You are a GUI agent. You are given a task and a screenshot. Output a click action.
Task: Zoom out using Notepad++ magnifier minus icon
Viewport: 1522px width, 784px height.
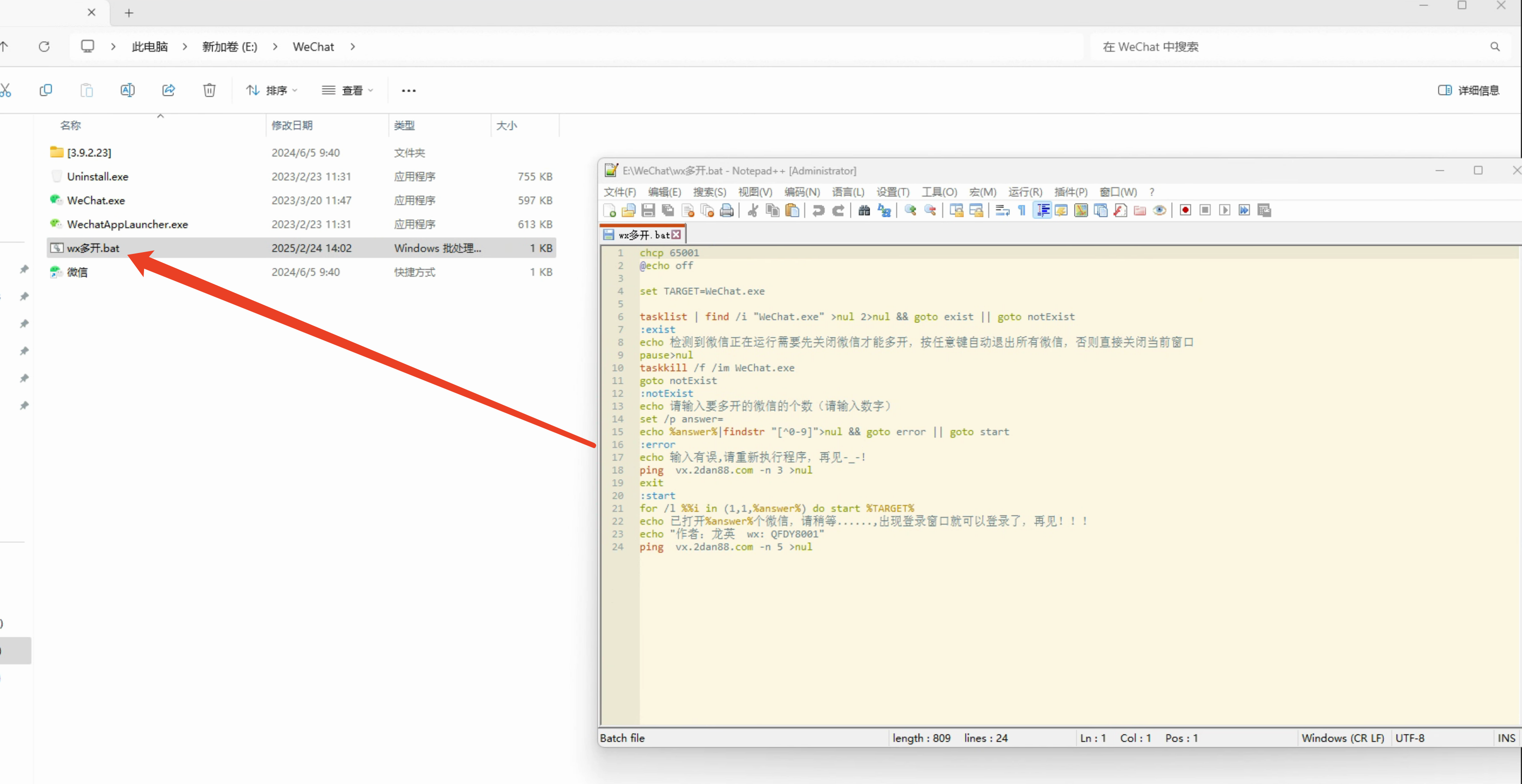coord(930,210)
